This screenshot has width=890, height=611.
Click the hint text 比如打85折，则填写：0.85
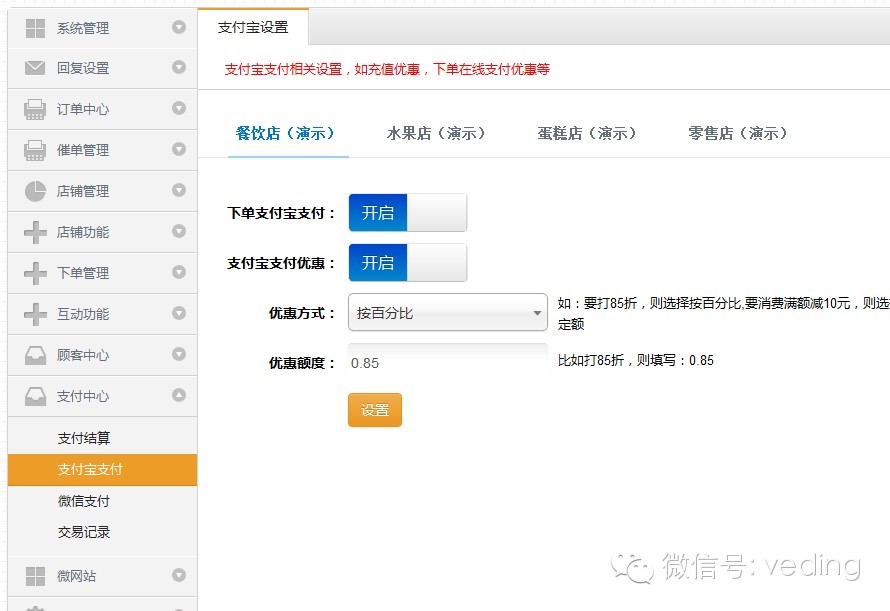pos(636,360)
